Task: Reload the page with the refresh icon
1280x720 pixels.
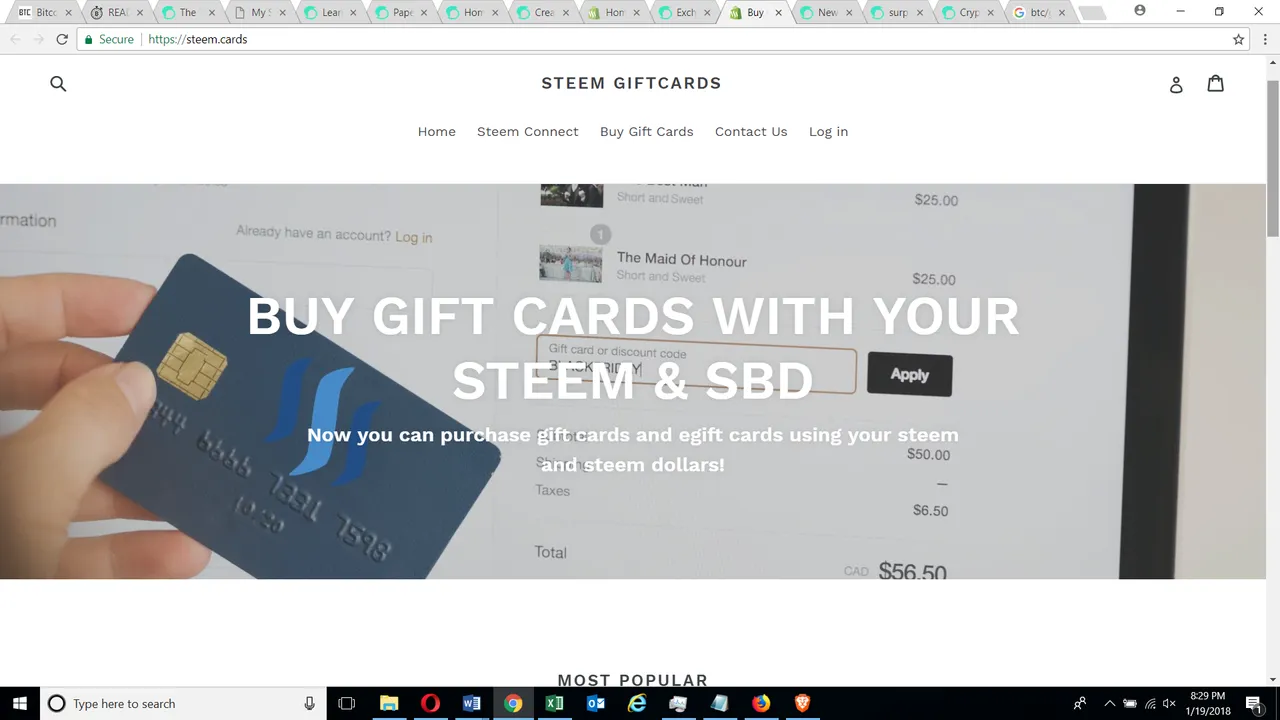Action: tap(62, 39)
